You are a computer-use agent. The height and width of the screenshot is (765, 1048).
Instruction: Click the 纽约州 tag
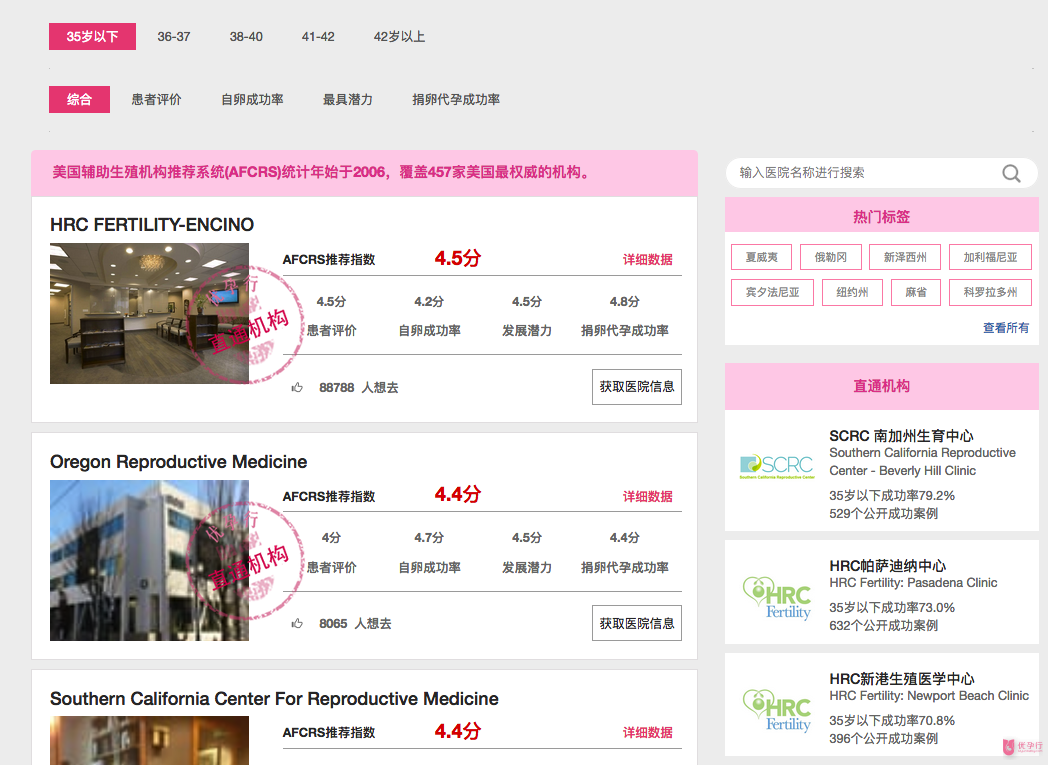853,293
